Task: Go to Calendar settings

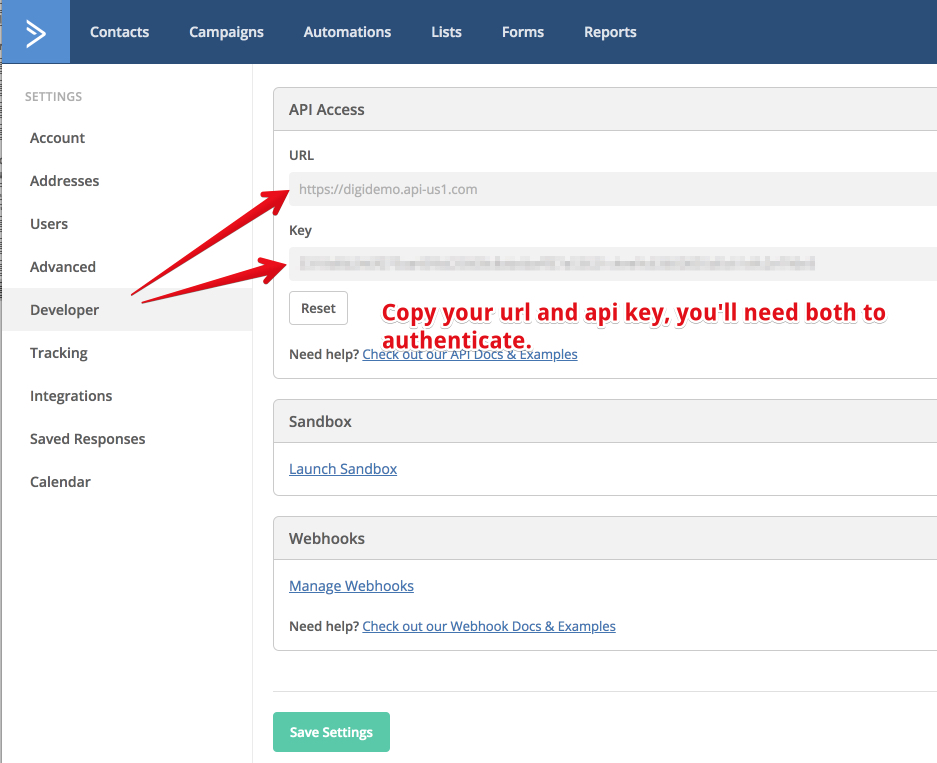Action: 60,481
